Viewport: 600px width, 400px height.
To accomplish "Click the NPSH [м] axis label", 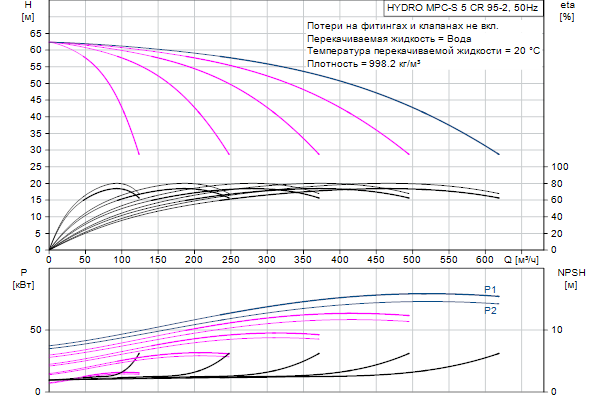I will tap(570, 278).
